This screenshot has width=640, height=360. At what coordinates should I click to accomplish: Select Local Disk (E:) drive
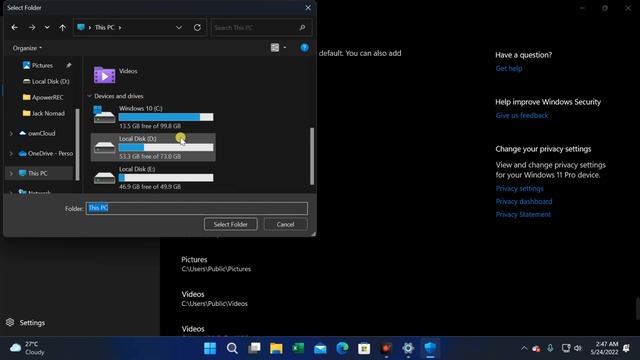pyautogui.click(x=153, y=177)
